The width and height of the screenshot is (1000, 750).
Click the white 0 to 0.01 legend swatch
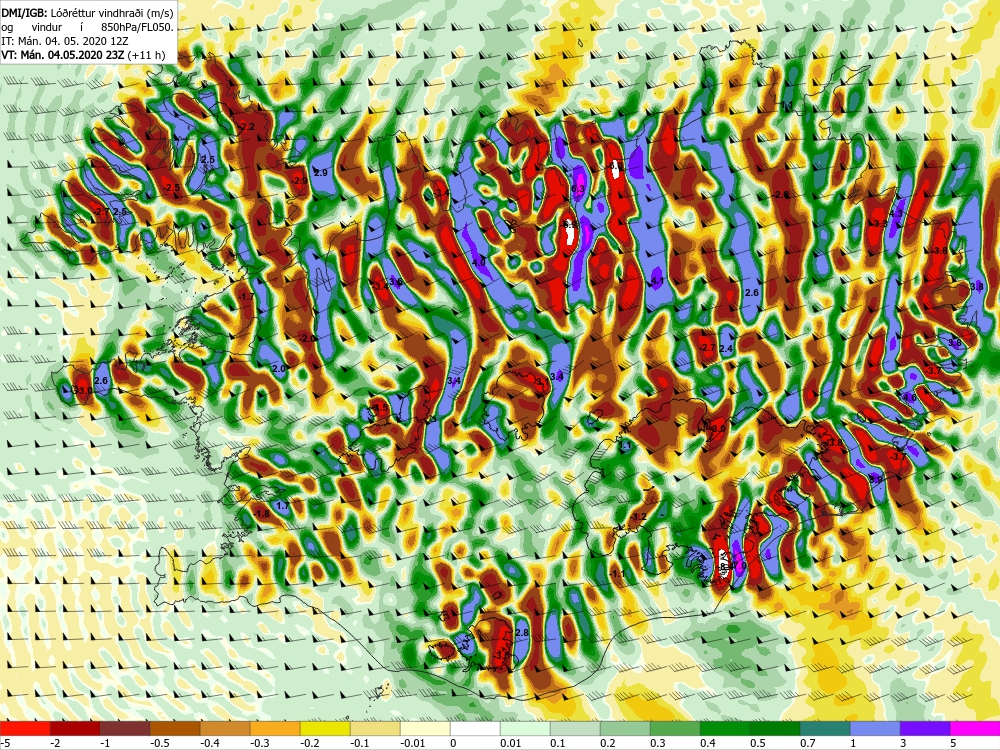[474, 728]
